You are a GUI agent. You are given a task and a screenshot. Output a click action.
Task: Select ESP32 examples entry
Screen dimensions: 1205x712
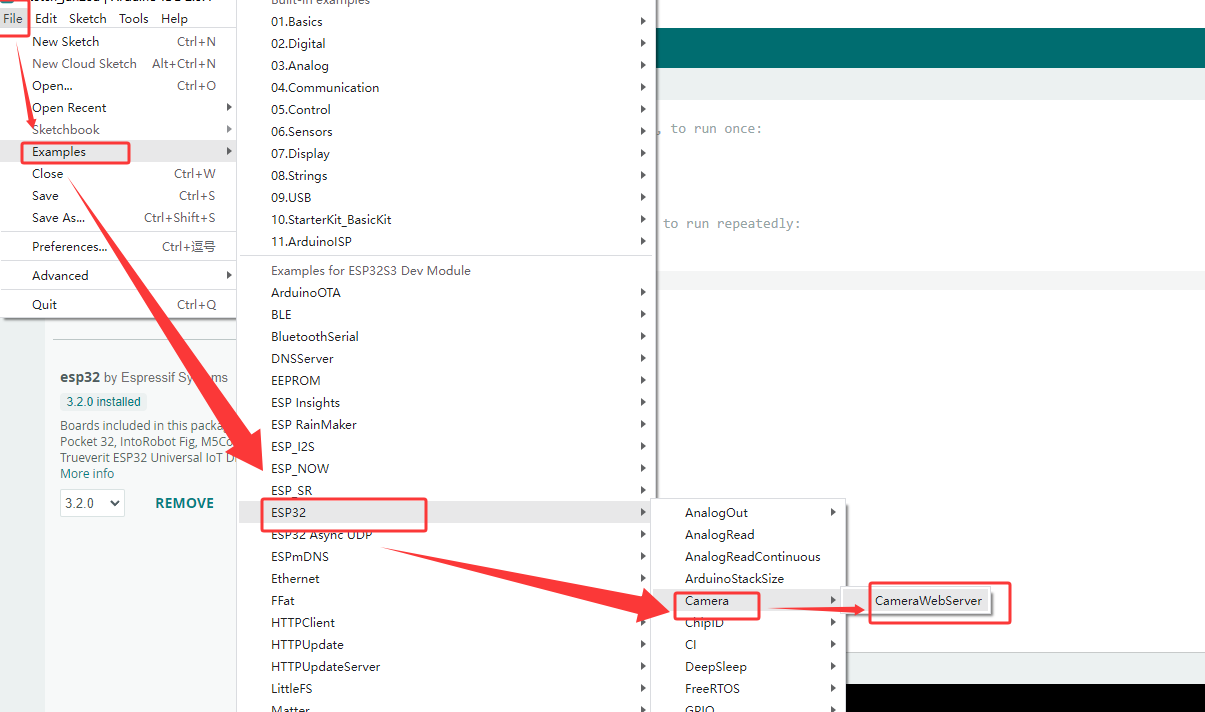tap(446, 513)
